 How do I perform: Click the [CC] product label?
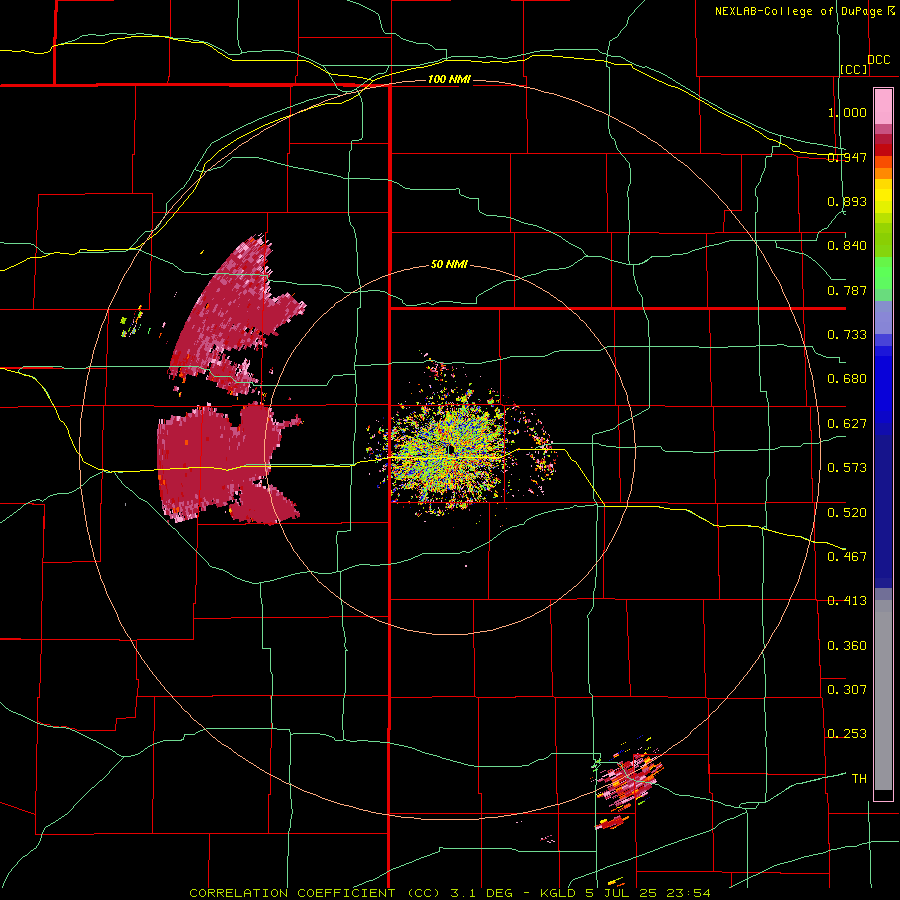click(x=854, y=69)
